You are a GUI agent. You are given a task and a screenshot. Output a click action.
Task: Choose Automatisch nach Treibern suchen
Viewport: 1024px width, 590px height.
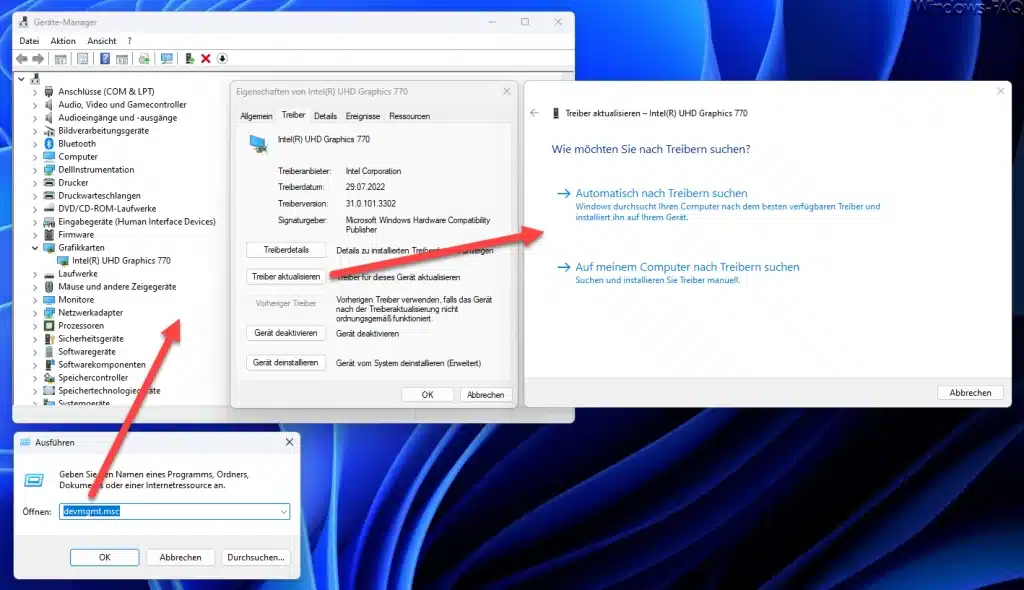pyautogui.click(x=661, y=193)
